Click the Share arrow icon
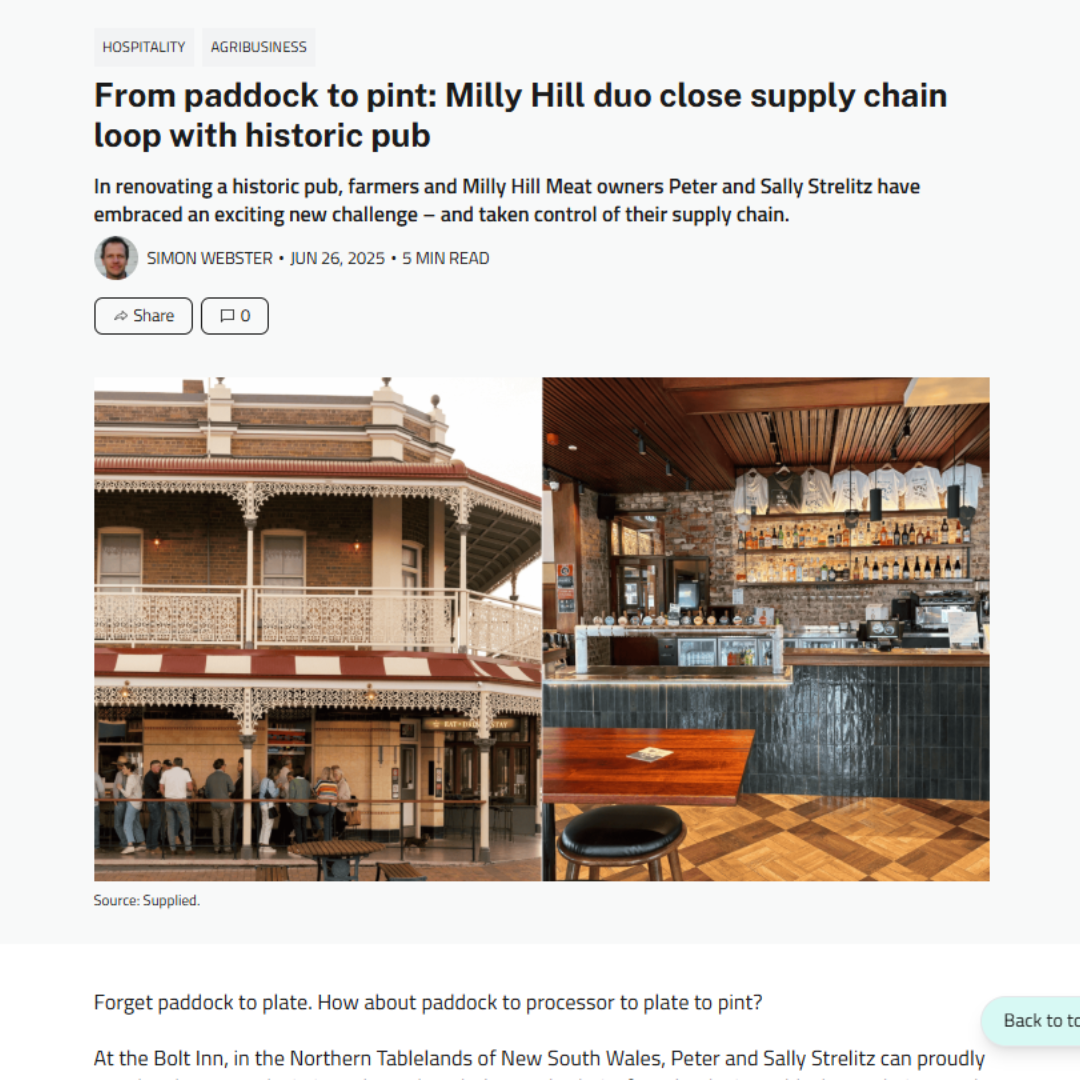The image size is (1080, 1080). tap(121, 315)
